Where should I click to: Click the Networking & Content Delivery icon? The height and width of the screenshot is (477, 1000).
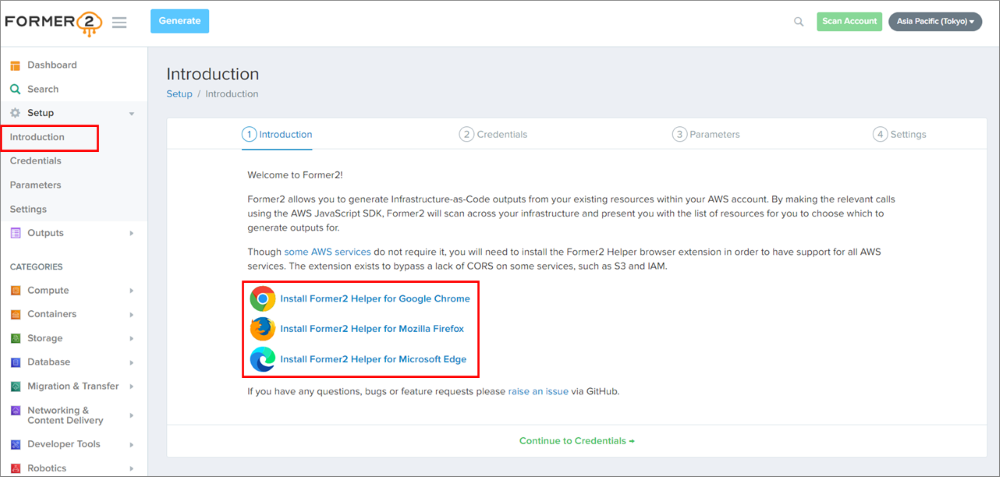point(15,411)
